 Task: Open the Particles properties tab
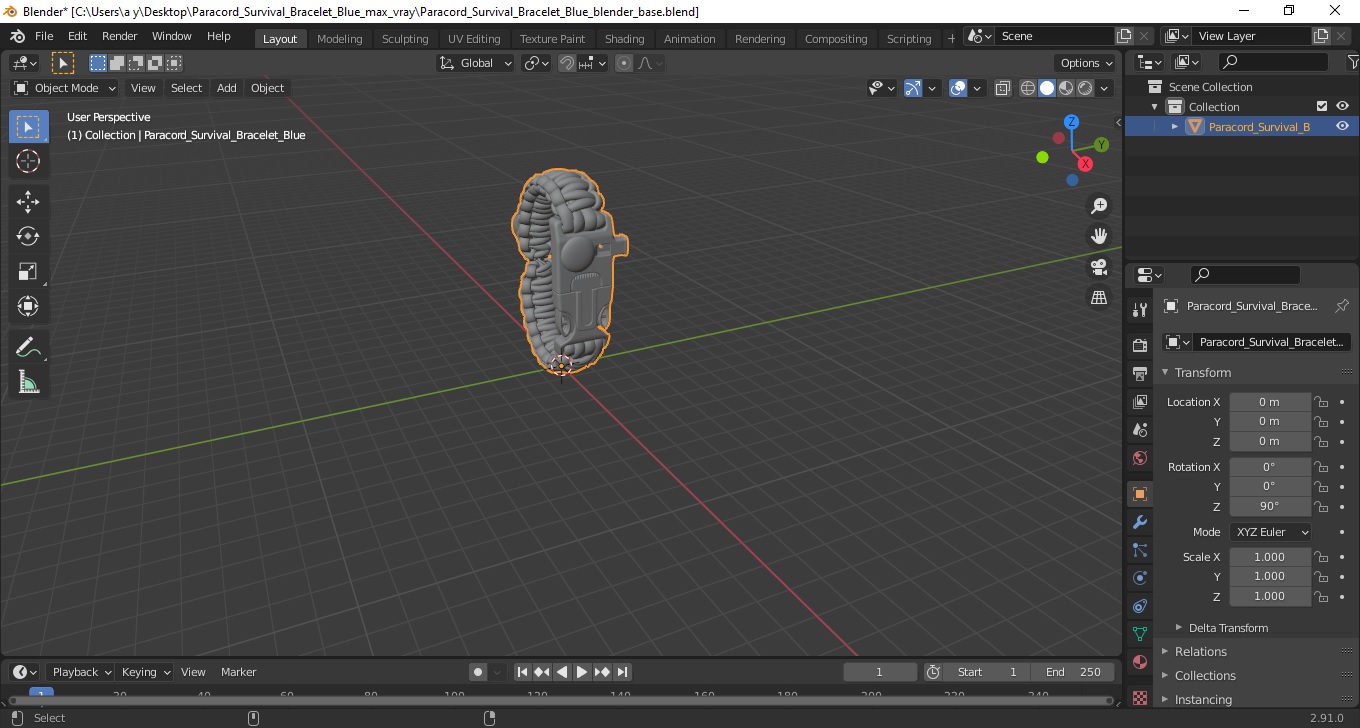point(1140,550)
